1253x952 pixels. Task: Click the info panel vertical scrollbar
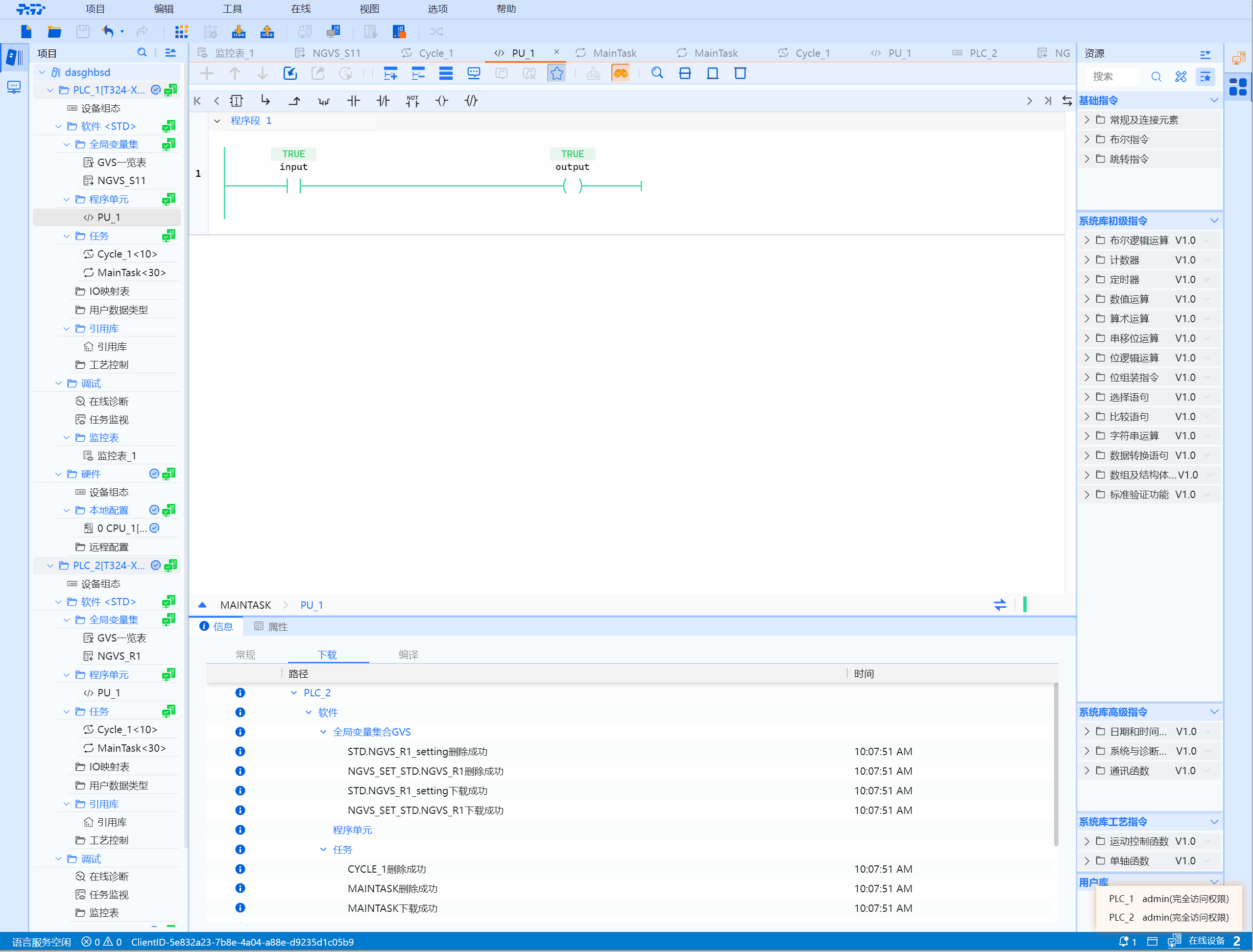(1056, 765)
